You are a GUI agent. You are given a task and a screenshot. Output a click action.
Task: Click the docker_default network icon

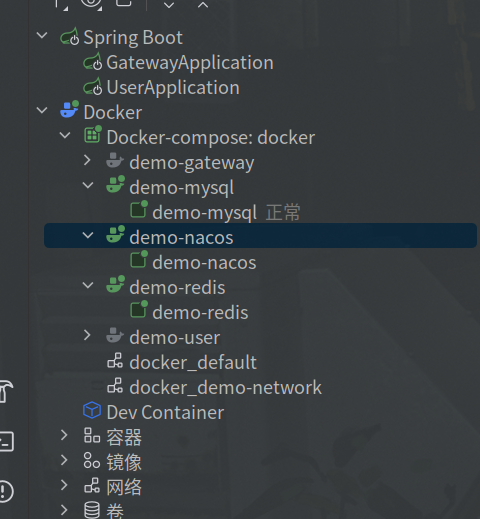(115, 361)
